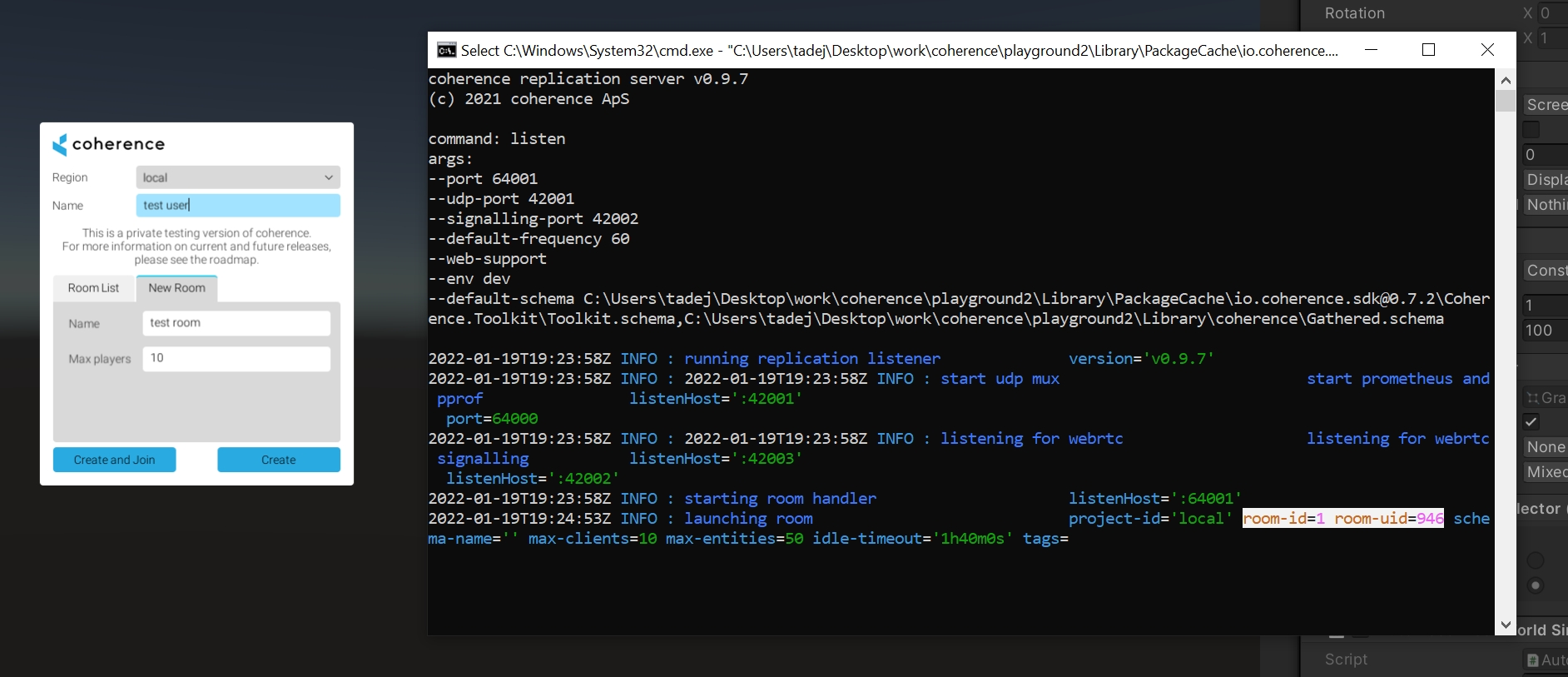The height and width of the screenshot is (677, 1568).
Task: Close the replication server console window
Action: [1487, 50]
